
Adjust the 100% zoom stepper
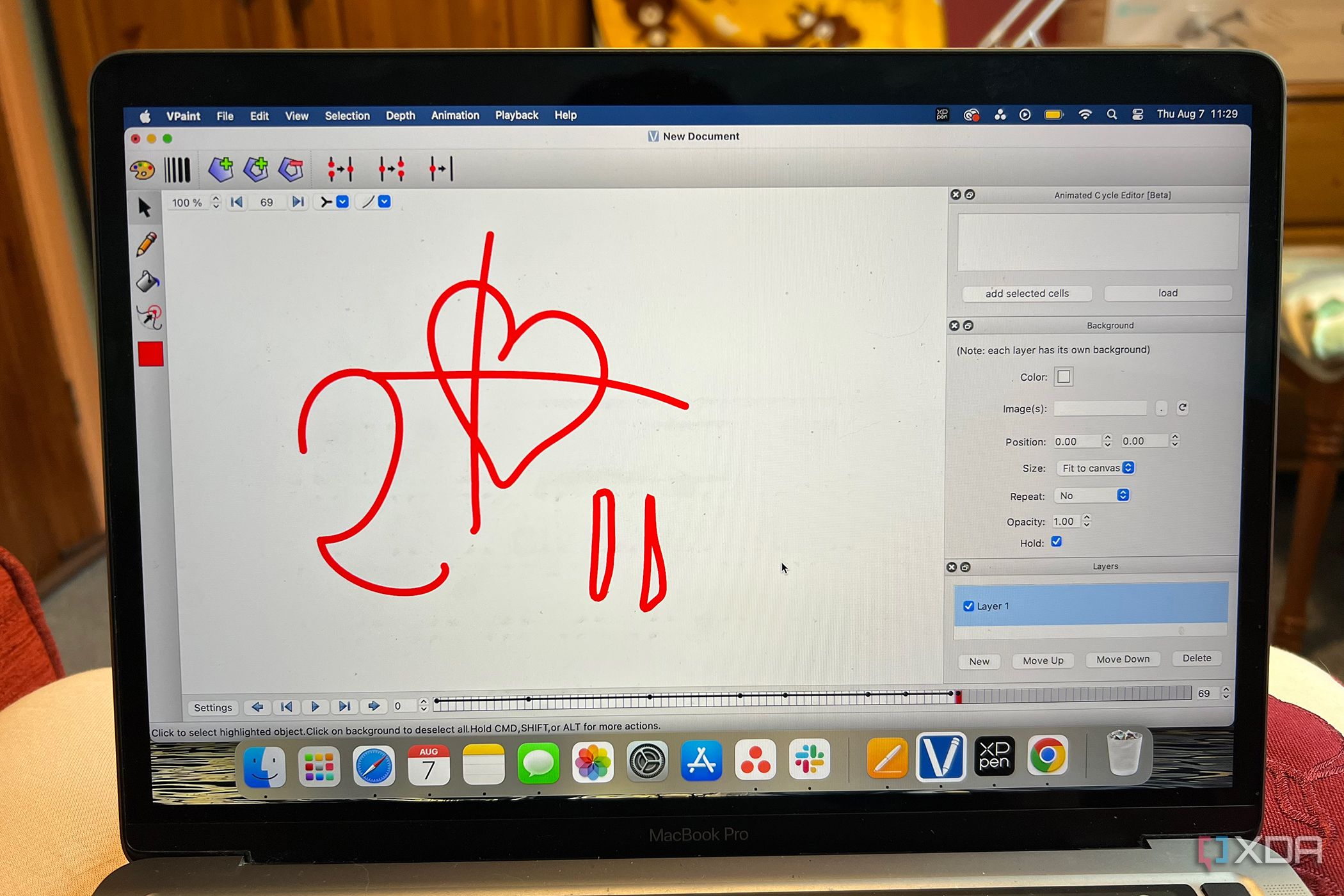[x=216, y=202]
